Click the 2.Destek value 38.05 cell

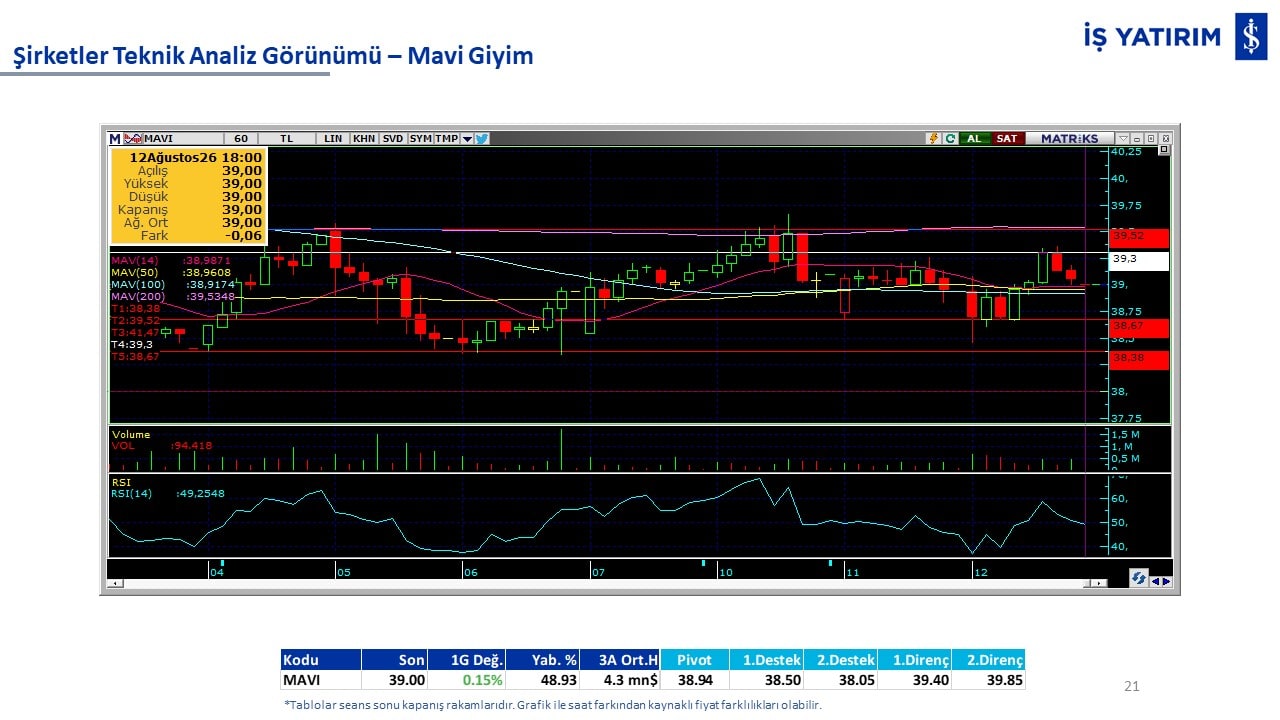pos(840,680)
